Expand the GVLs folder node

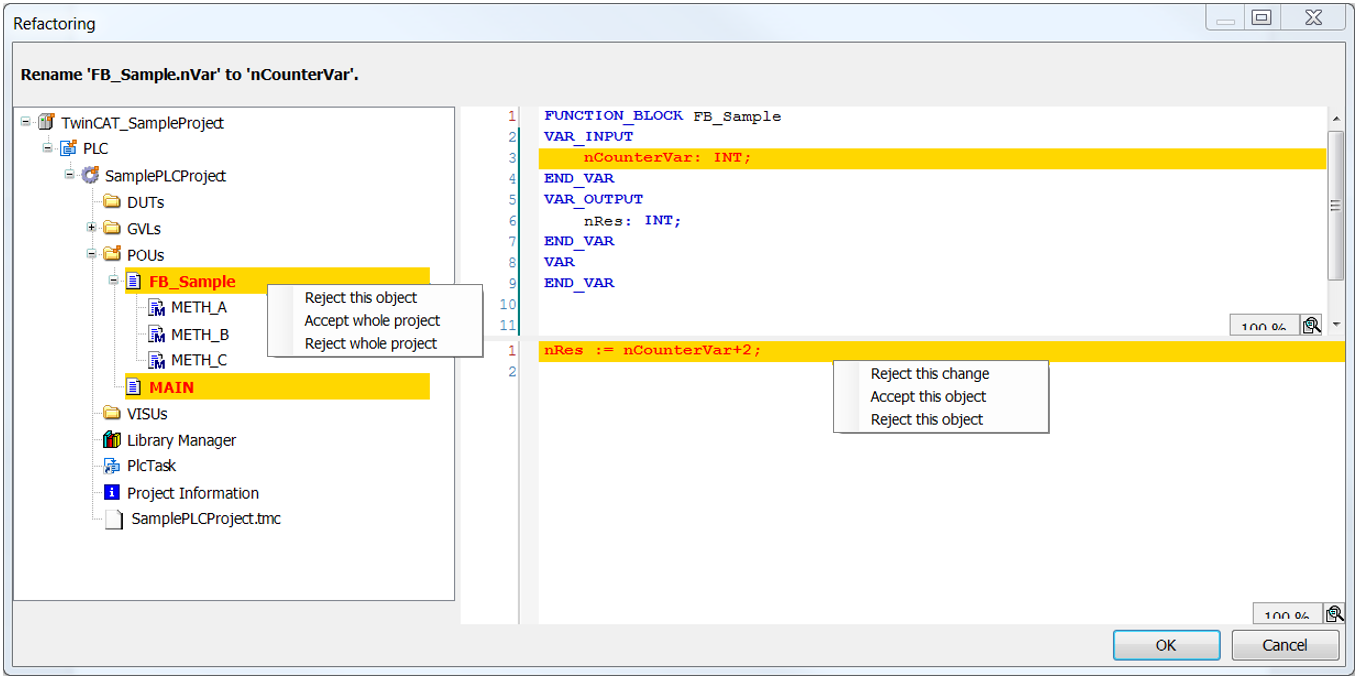pyautogui.click(x=91, y=227)
